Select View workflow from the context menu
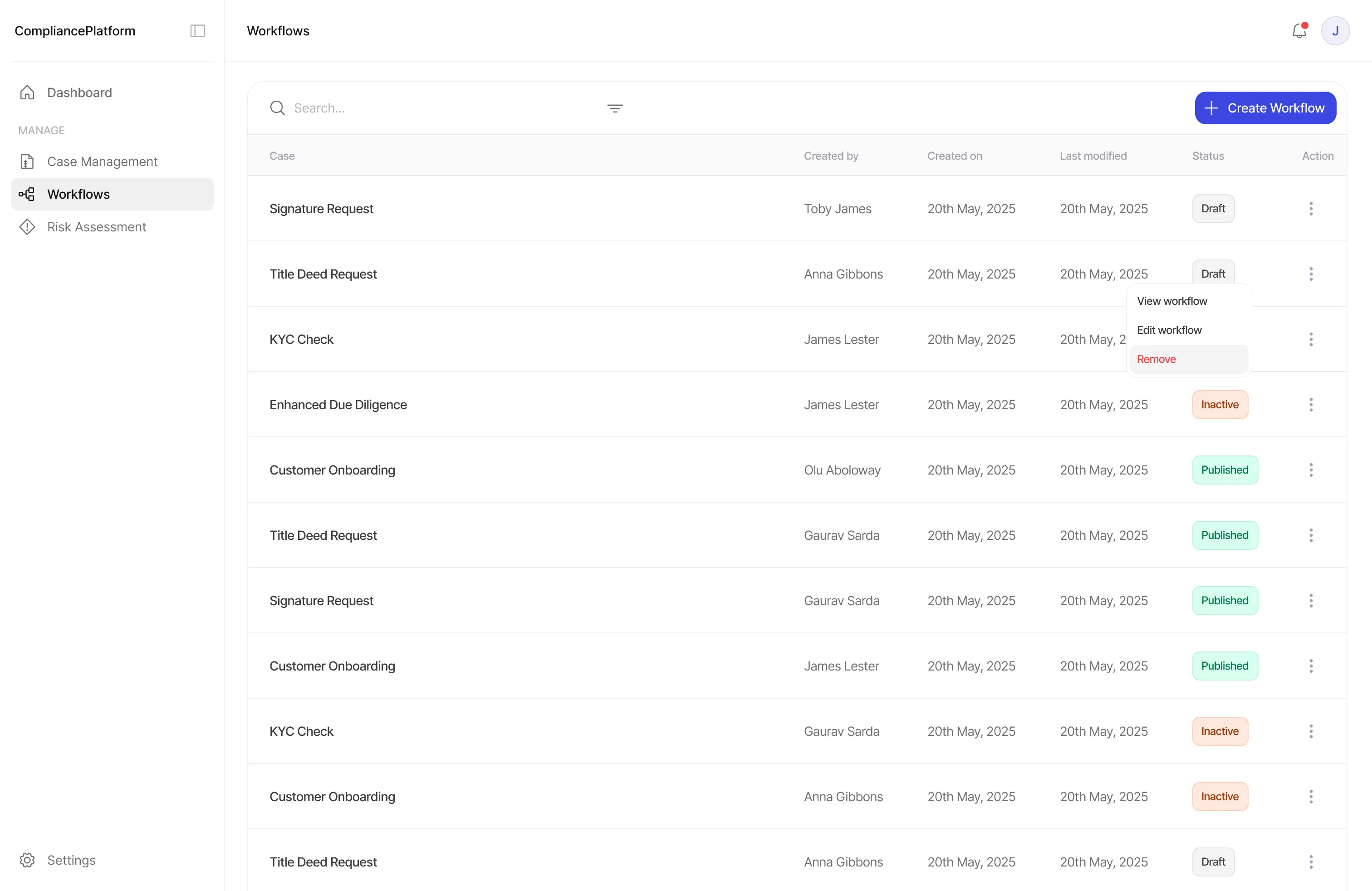Screen dimensions: 1372x891 (x=1172, y=300)
